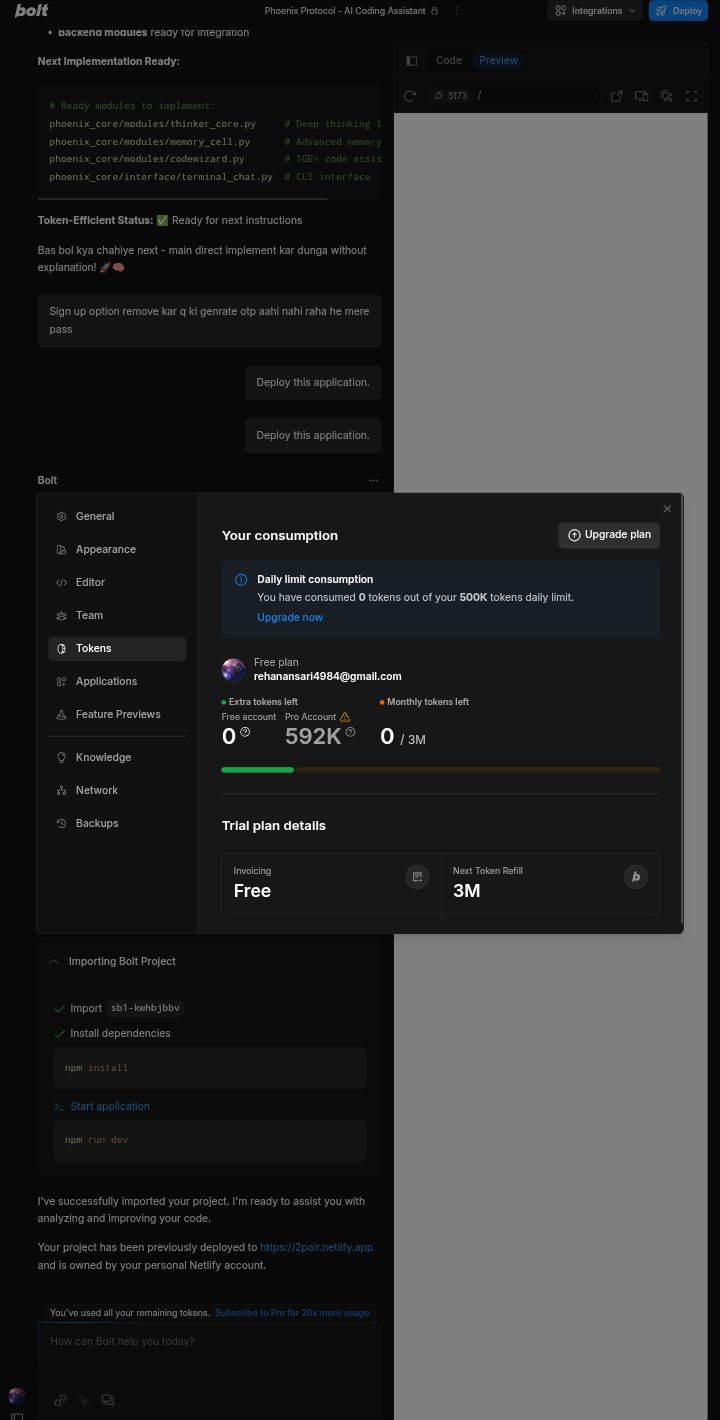
Task: Collapse the Importing Bolt Project section
Action: coord(54,961)
